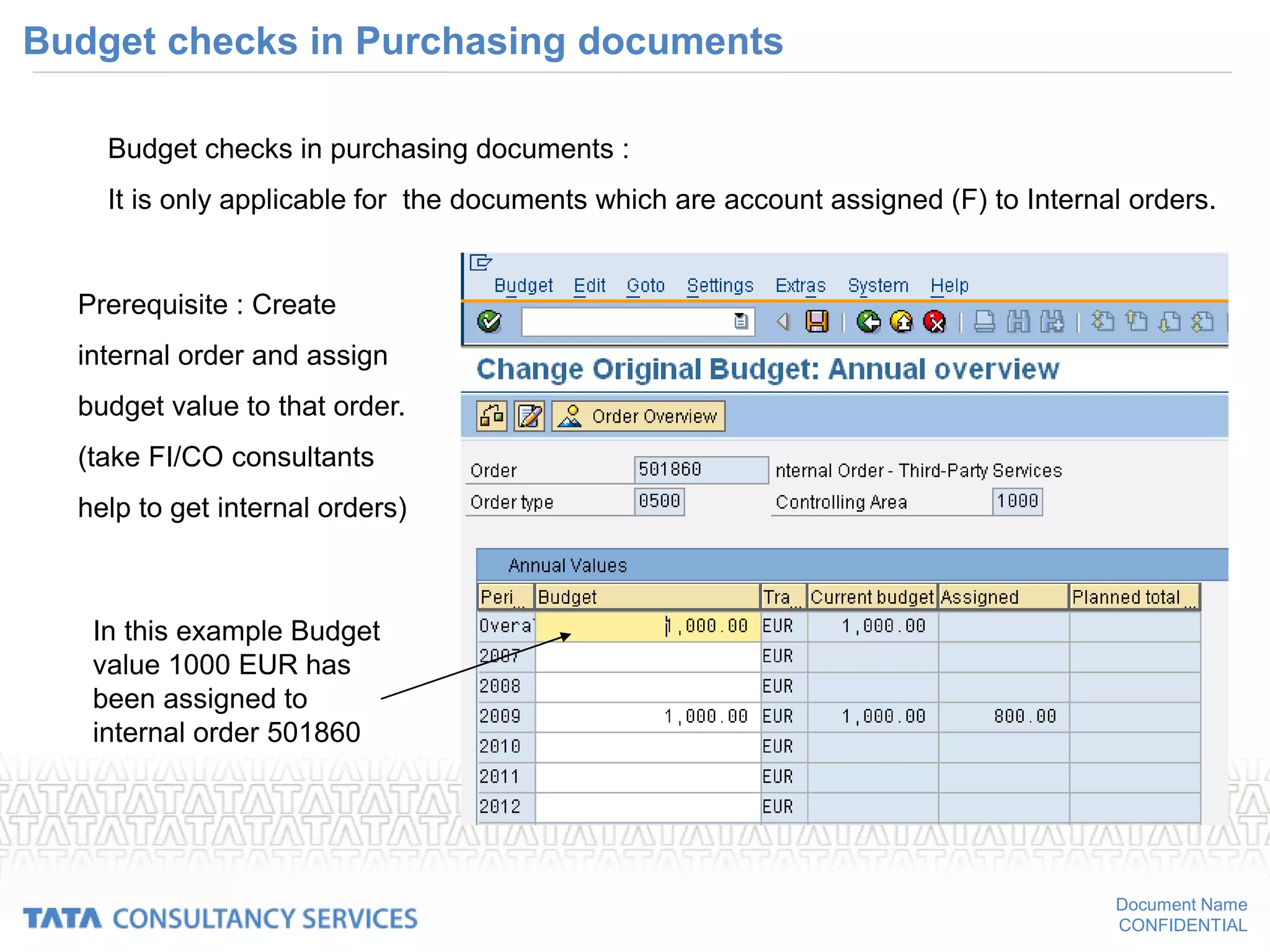
Task: Click the SAP window menu icon above Budget
Action: click(480, 263)
